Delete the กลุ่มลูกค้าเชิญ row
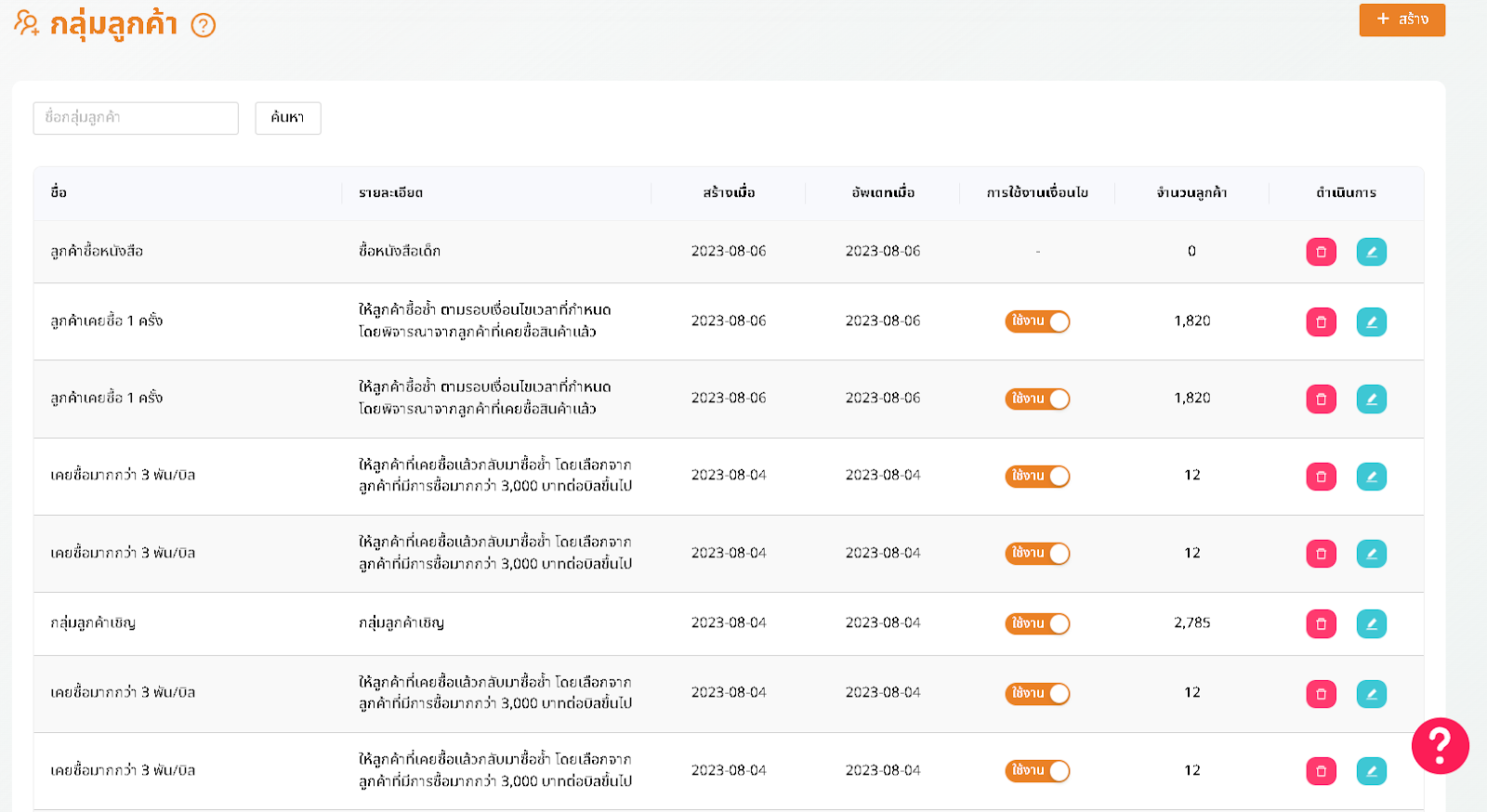Viewport: 1487px width, 812px height. (x=1321, y=623)
